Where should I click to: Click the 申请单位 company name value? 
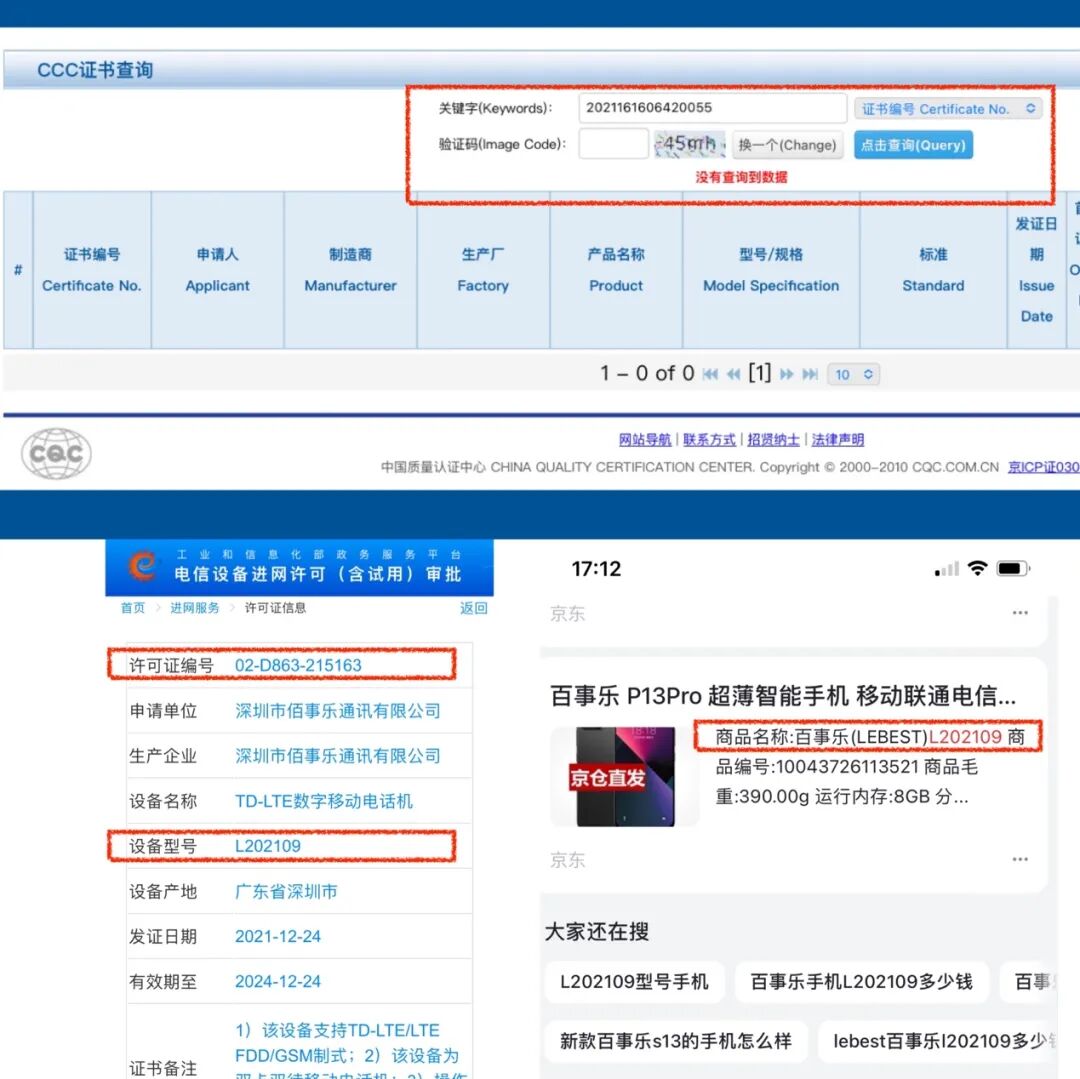(x=338, y=711)
